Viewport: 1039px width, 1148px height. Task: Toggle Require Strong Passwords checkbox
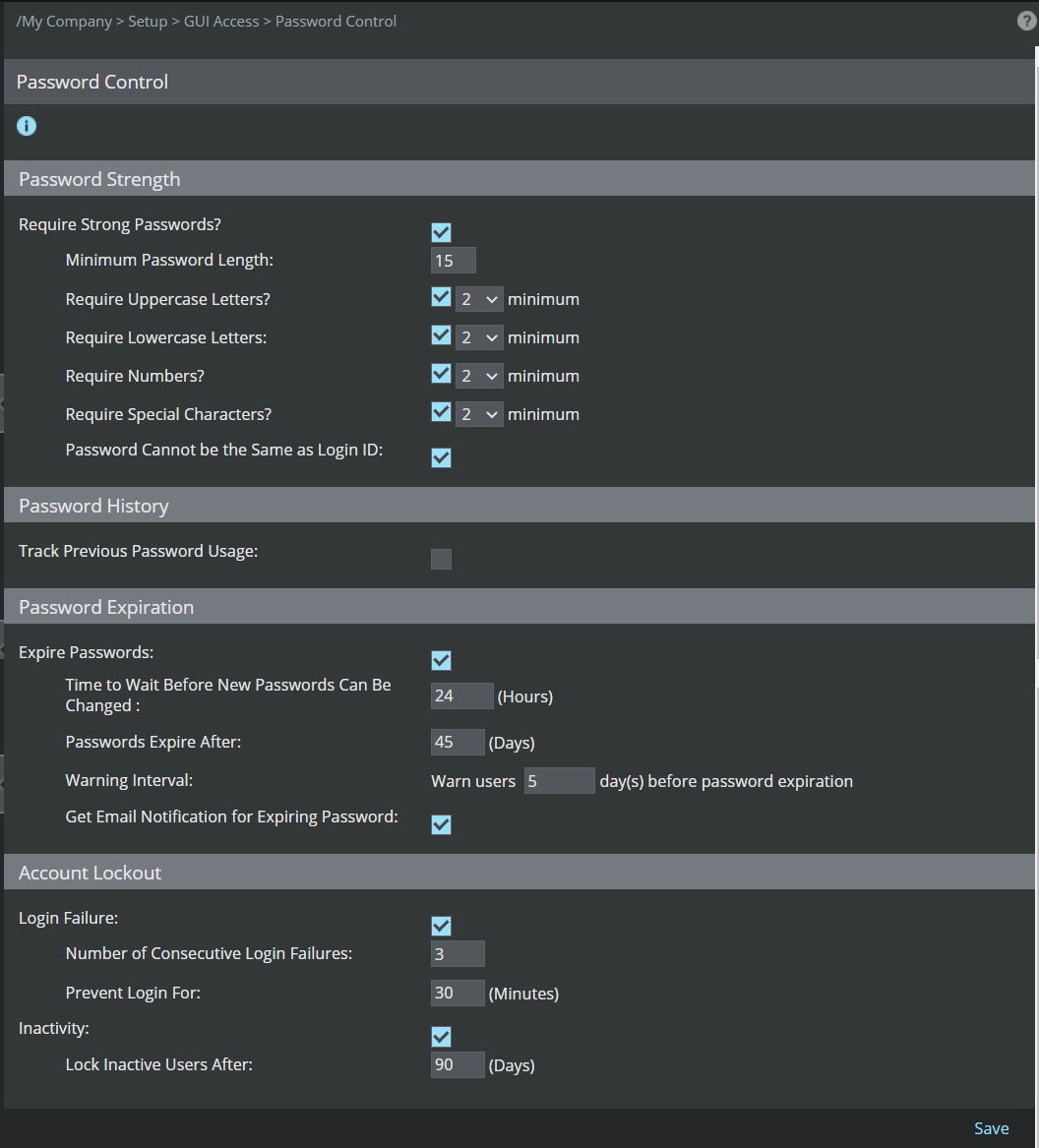pos(441,233)
